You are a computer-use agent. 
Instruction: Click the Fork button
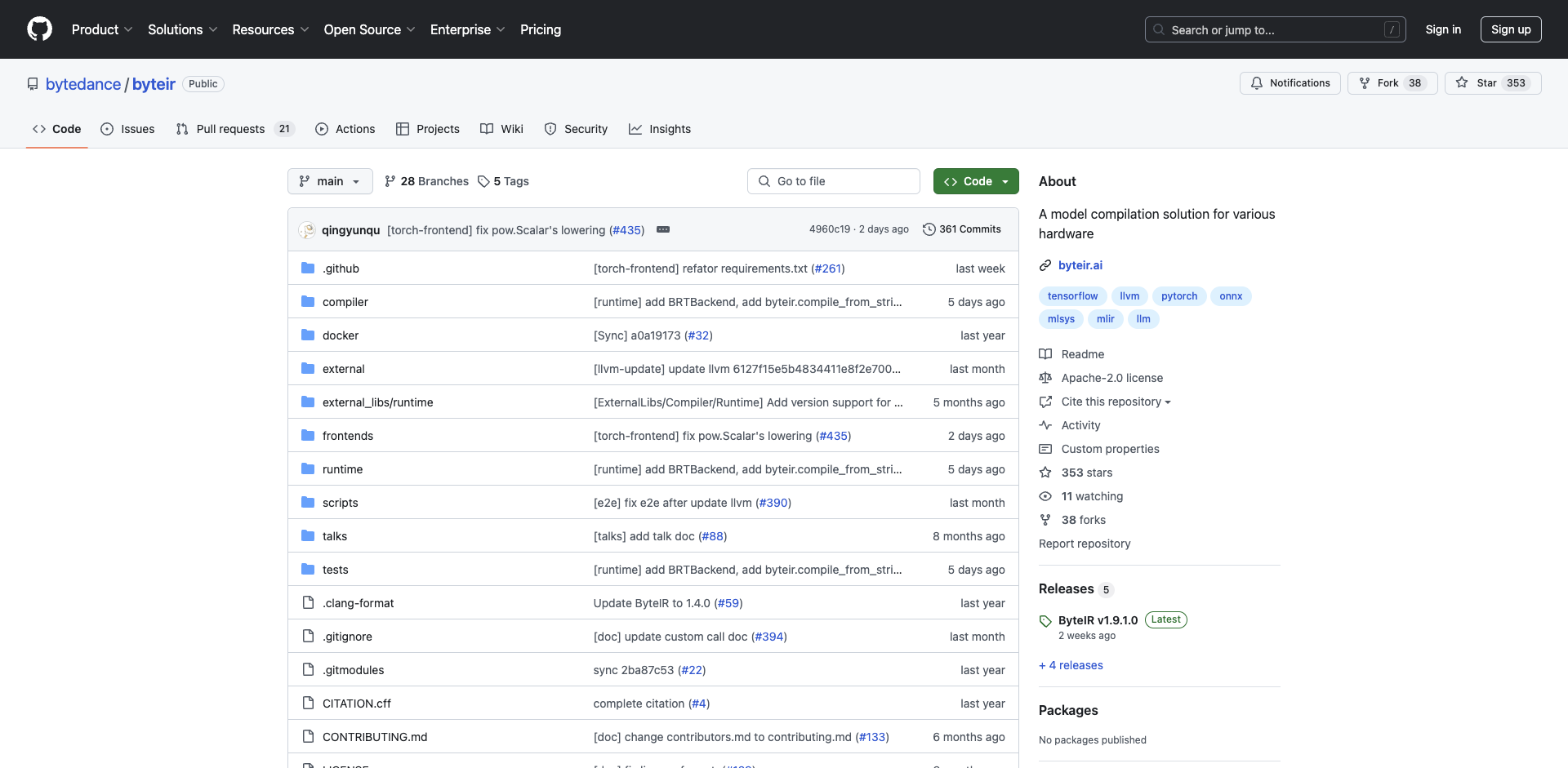coord(1392,83)
